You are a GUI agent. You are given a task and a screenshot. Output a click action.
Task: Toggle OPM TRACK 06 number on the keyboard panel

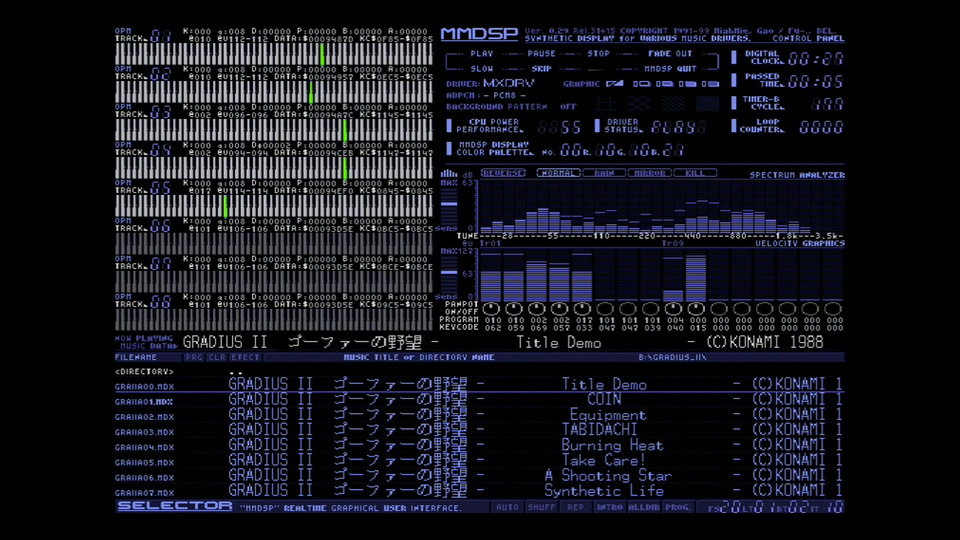click(x=160, y=226)
